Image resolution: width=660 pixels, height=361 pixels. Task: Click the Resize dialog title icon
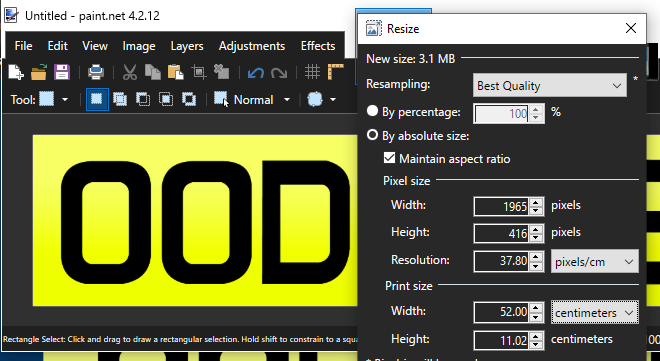coord(373,28)
